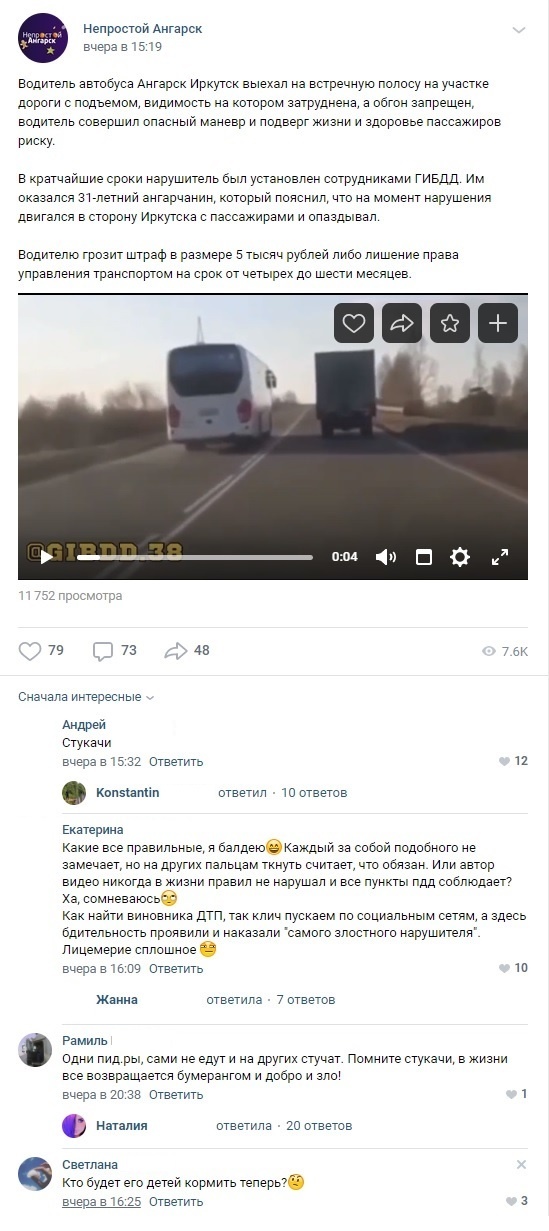Bookmark the video with the star icon
This screenshot has width=549, height=1231.
pyautogui.click(x=450, y=323)
